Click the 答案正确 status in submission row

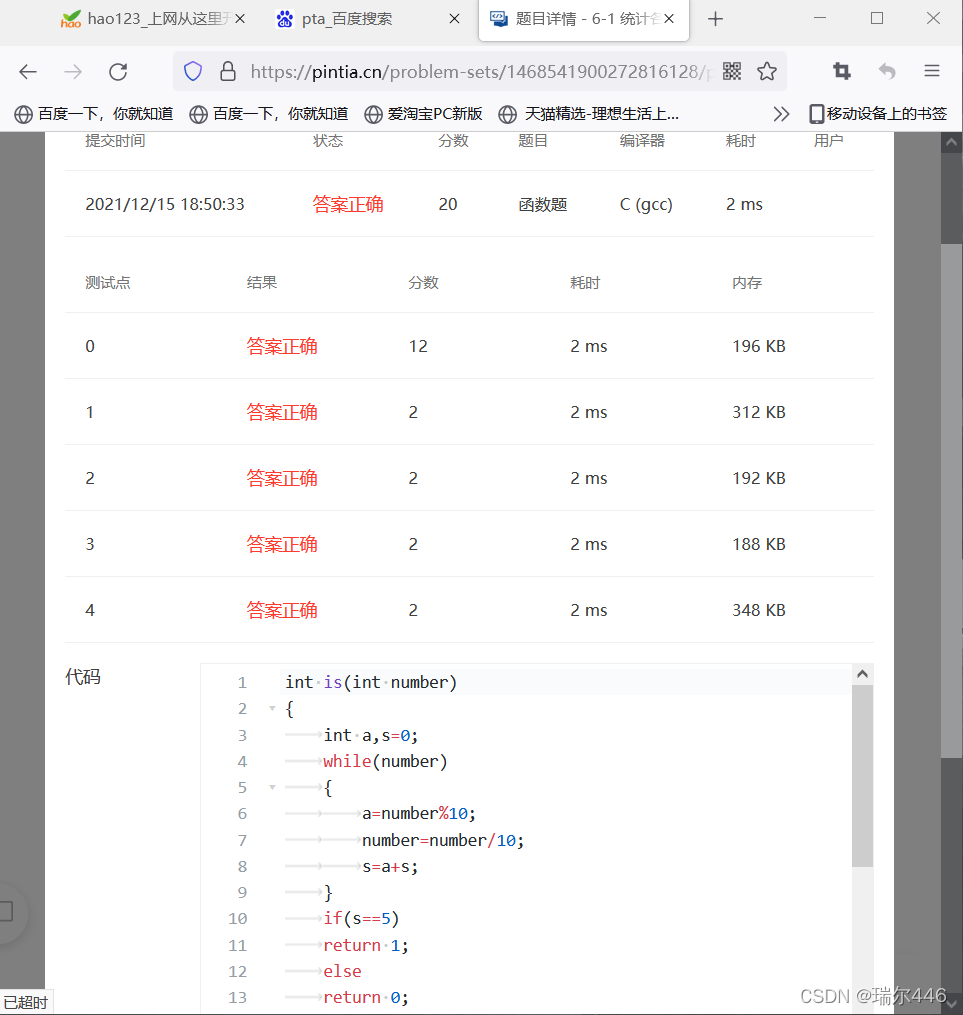pos(348,205)
